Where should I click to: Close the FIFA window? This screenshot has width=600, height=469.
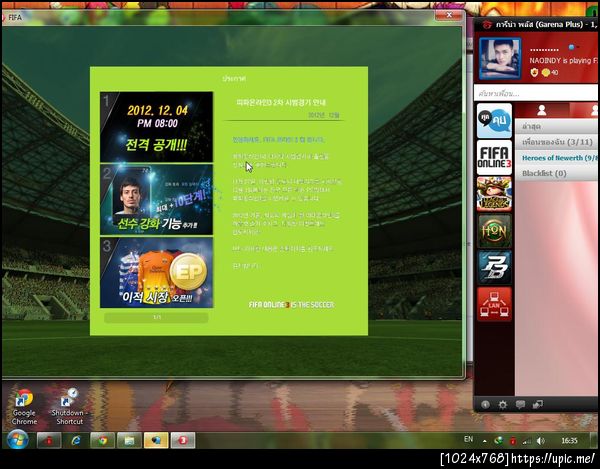click(449, 15)
